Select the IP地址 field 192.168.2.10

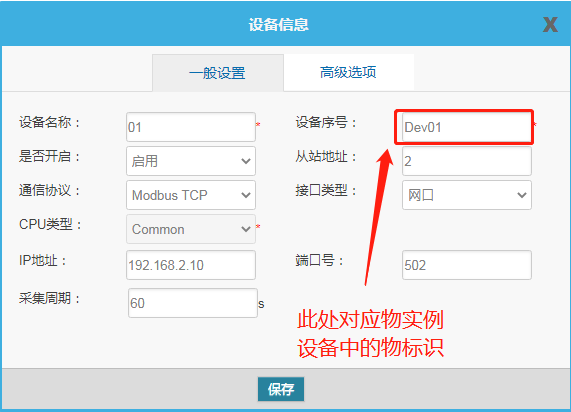(x=191, y=265)
